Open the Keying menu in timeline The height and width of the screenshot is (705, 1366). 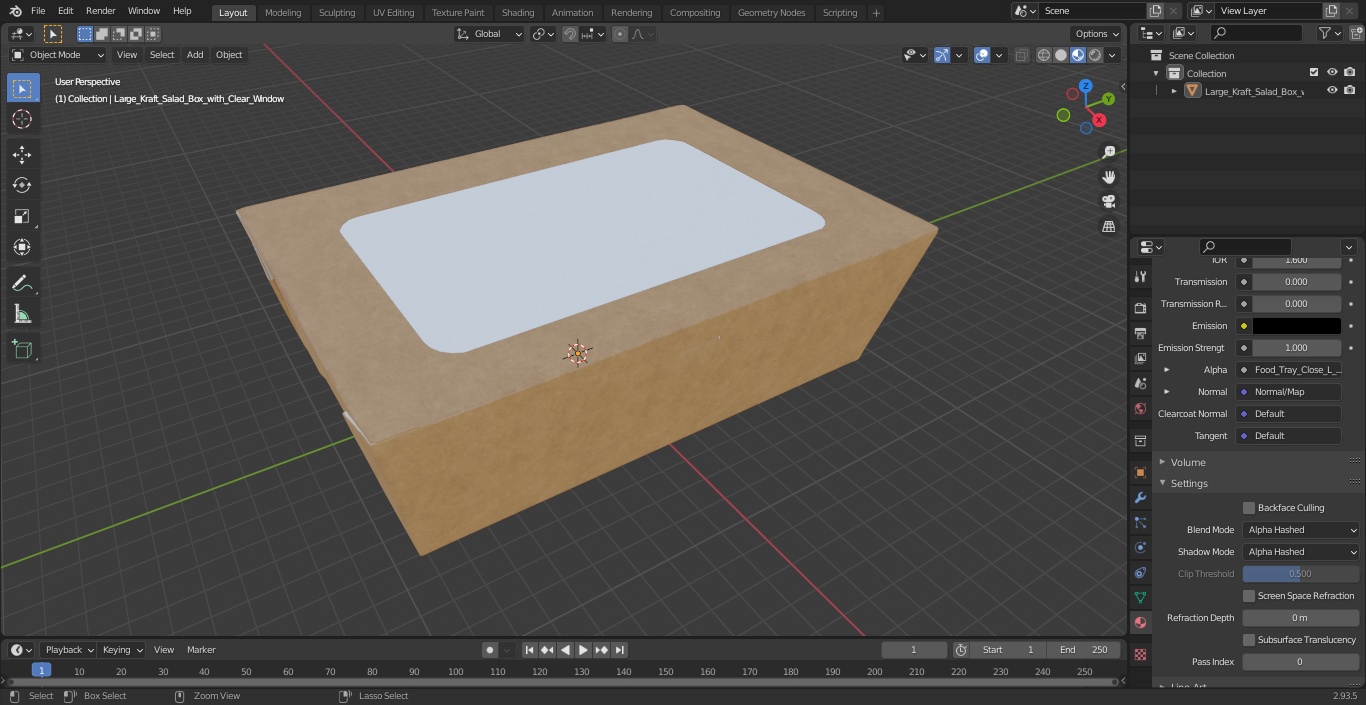(122, 650)
